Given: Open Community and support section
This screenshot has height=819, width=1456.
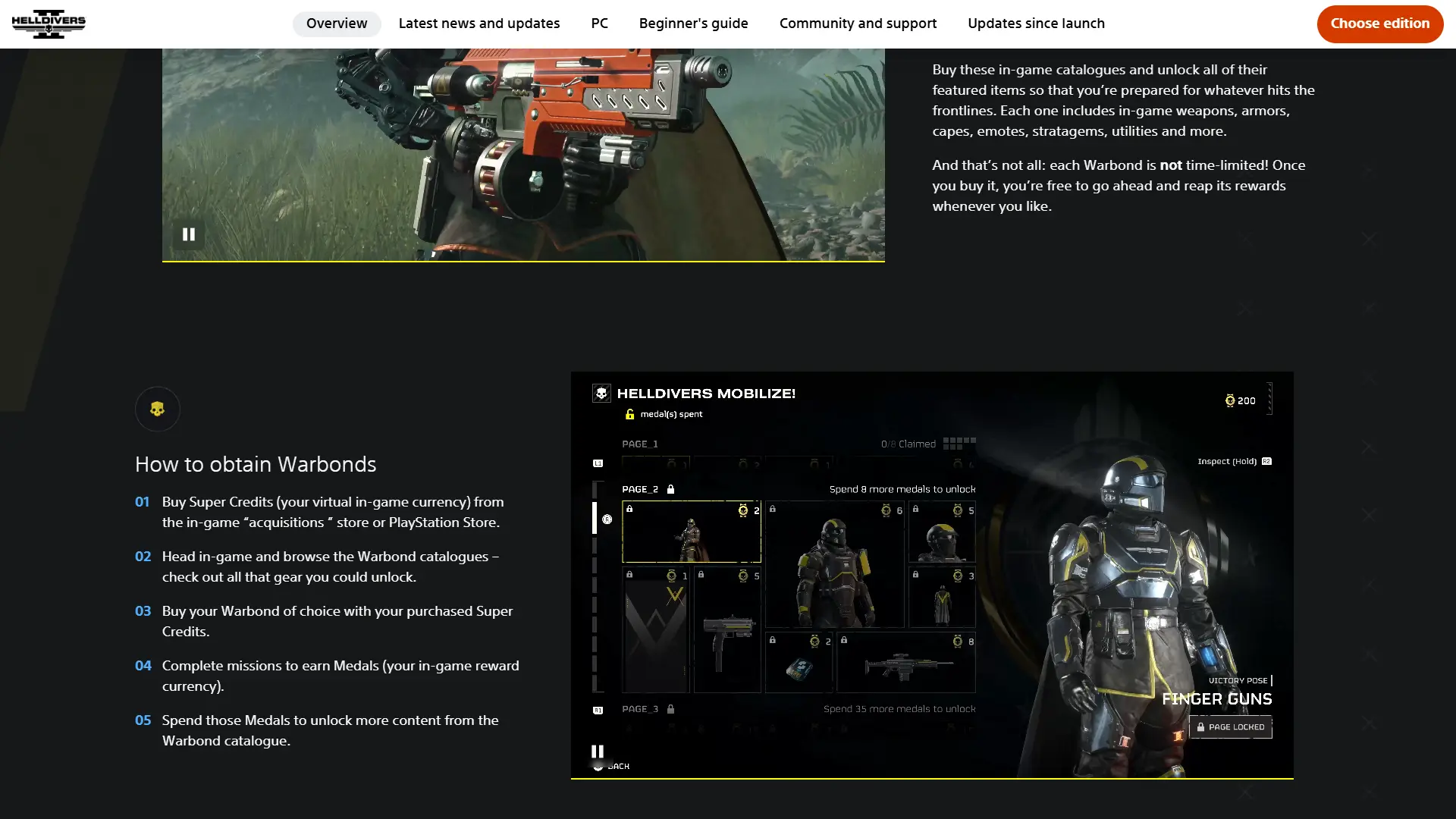Looking at the screenshot, I should (x=858, y=24).
